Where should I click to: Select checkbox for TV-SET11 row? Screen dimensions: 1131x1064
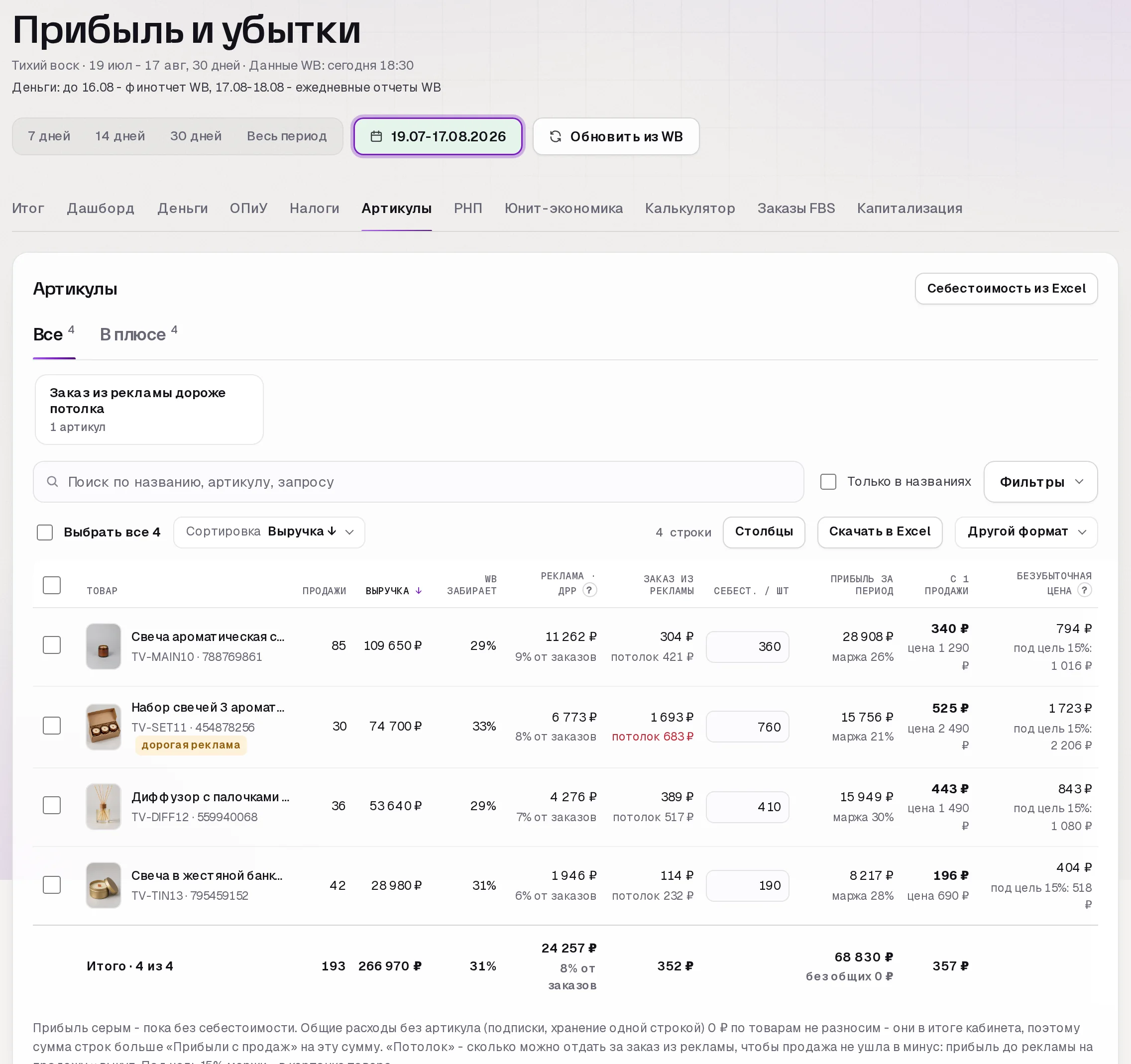[x=52, y=726]
